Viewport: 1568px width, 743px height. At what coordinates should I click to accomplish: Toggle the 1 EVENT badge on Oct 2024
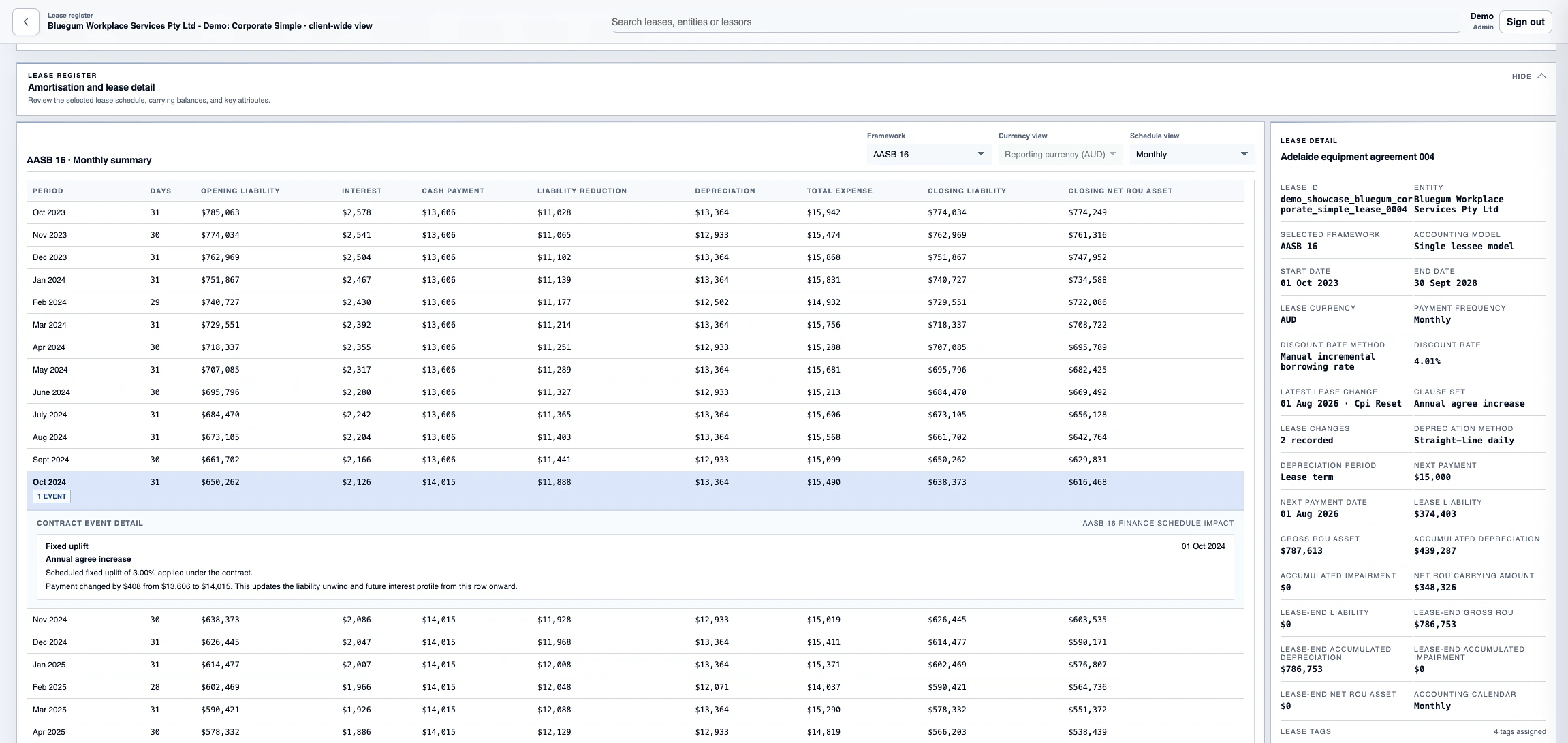click(x=52, y=496)
